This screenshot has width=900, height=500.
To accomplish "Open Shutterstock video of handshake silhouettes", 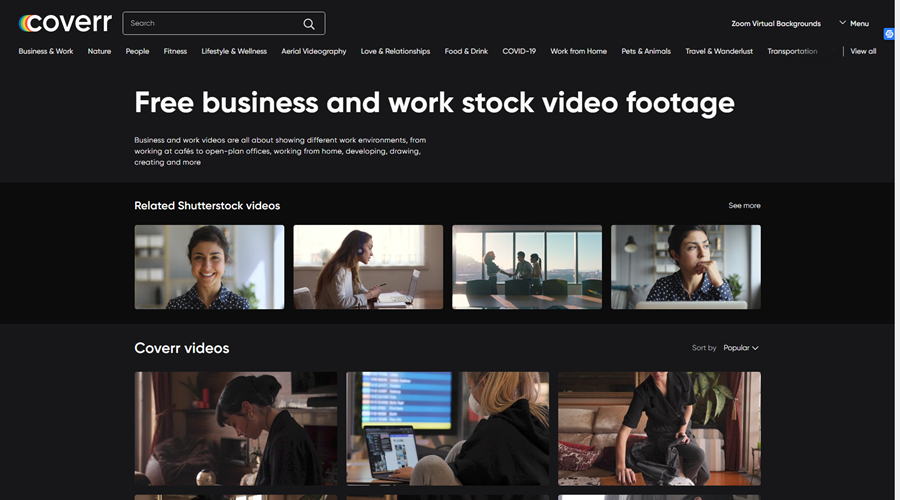I will pos(527,267).
